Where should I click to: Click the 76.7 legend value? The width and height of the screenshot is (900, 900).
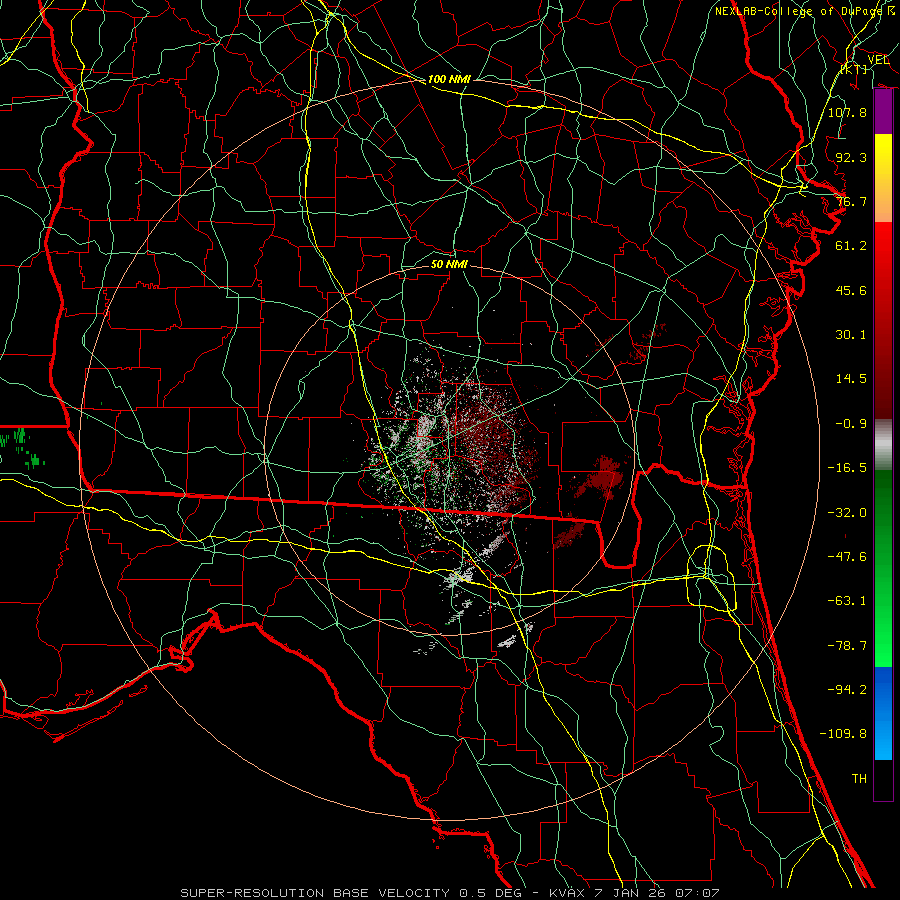(851, 201)
